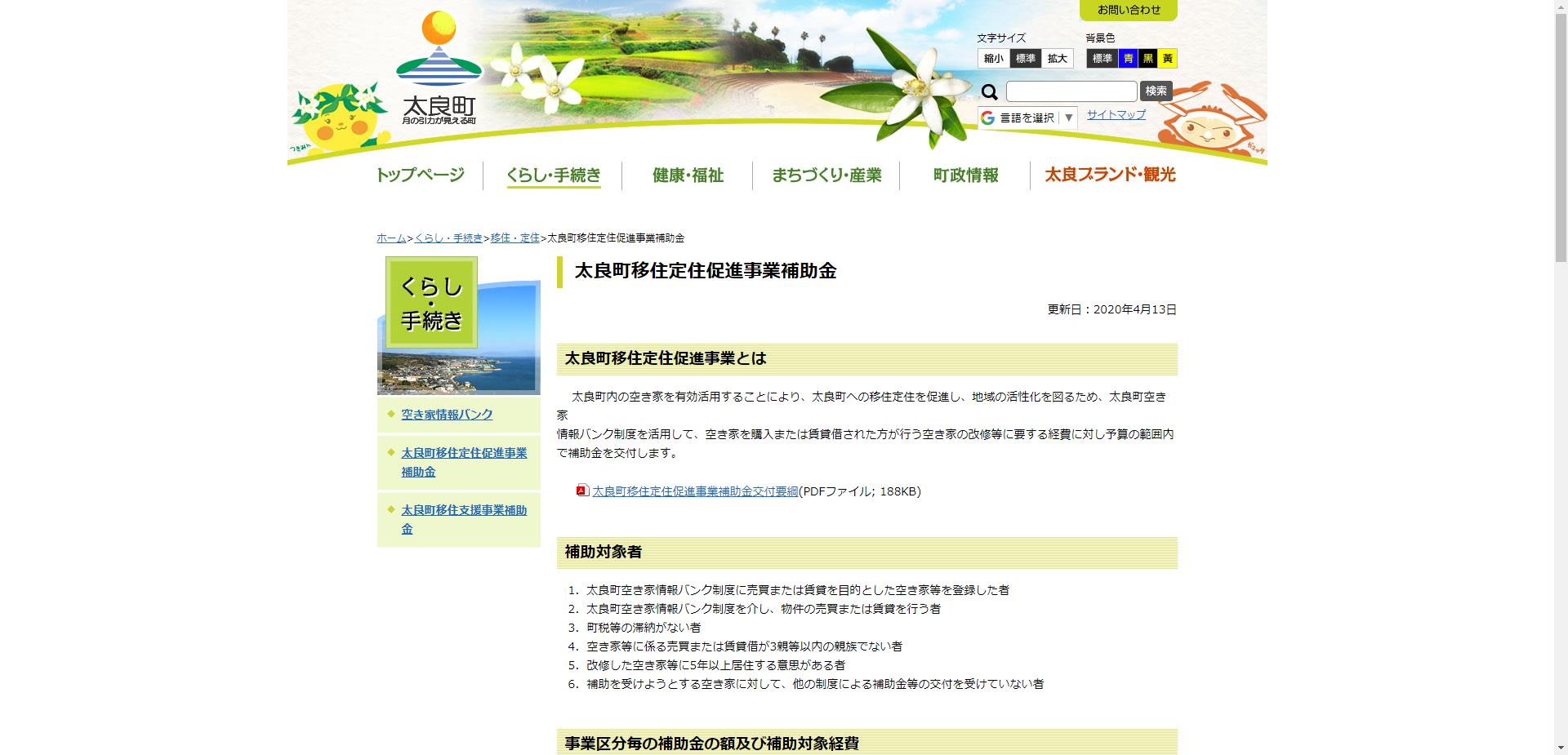Switch background color to 青 (blue)
Viewport: 1568px width, 755px height.
tap(1129, 58)
